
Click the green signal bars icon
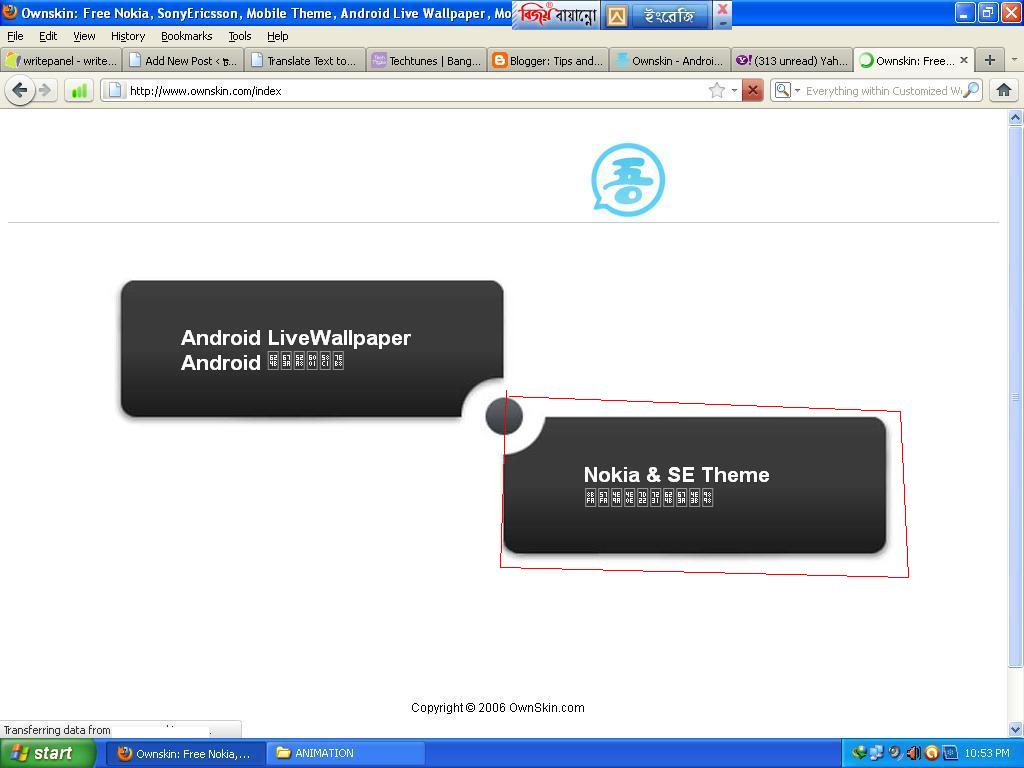[79, 91]
